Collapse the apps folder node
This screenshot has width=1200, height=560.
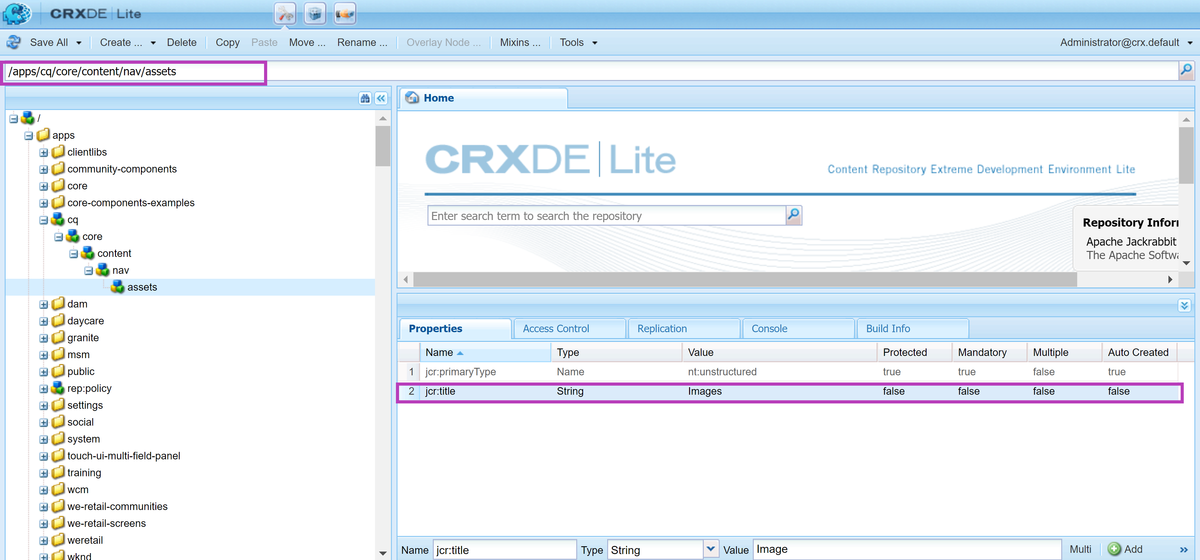(x=29, y=135)
